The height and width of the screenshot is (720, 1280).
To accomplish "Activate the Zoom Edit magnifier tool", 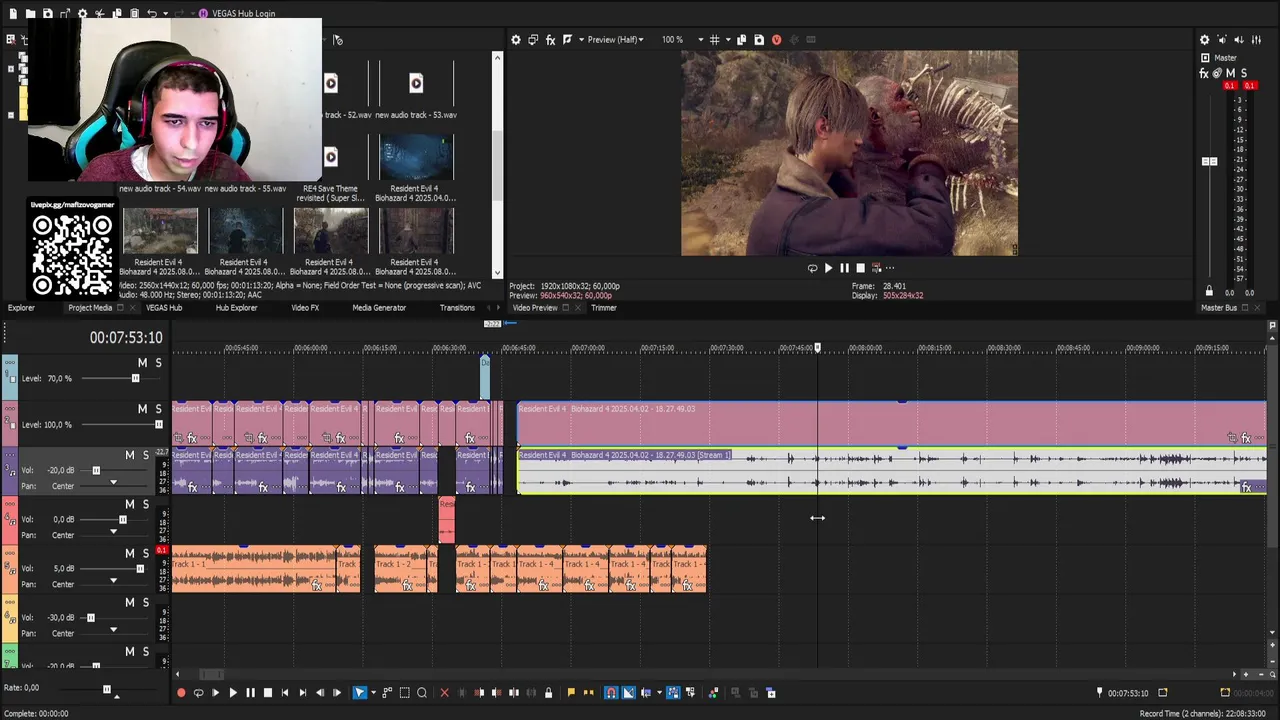I will (x=422, y=693).
